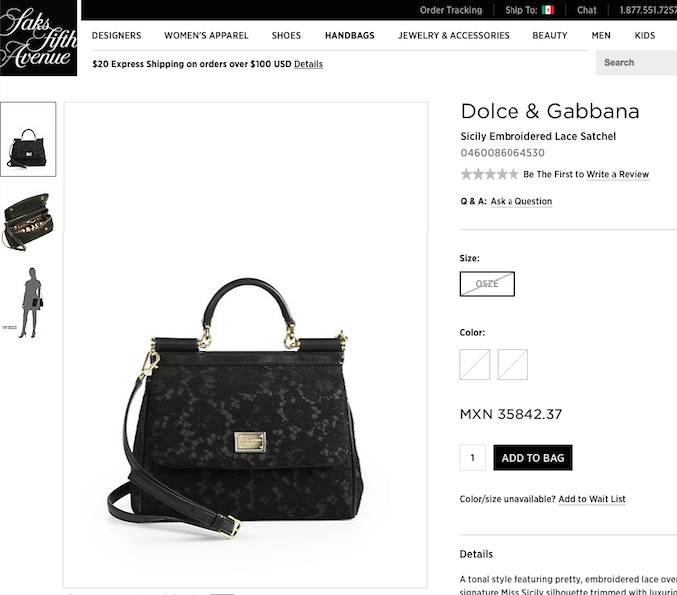Open the Handbags menu

pos(350,35)
